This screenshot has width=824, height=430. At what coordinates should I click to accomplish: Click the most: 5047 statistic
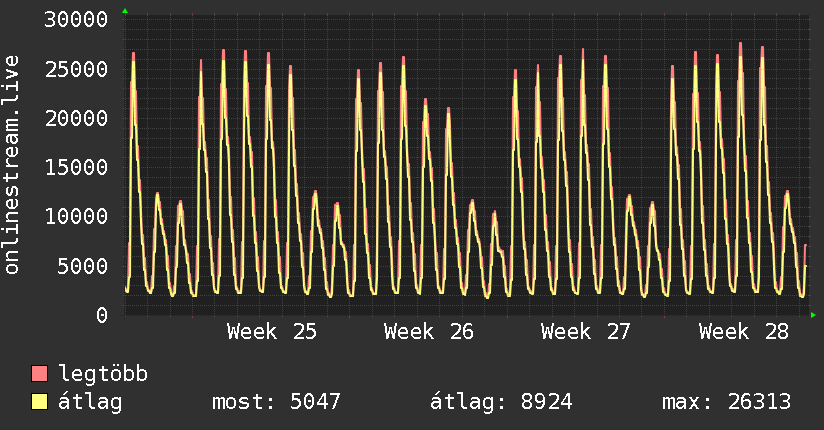[276, 402]
